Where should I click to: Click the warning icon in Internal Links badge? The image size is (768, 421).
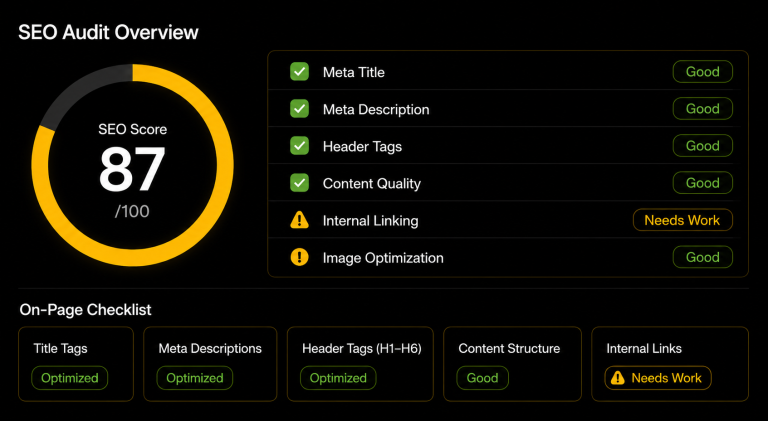coord(618,377)
